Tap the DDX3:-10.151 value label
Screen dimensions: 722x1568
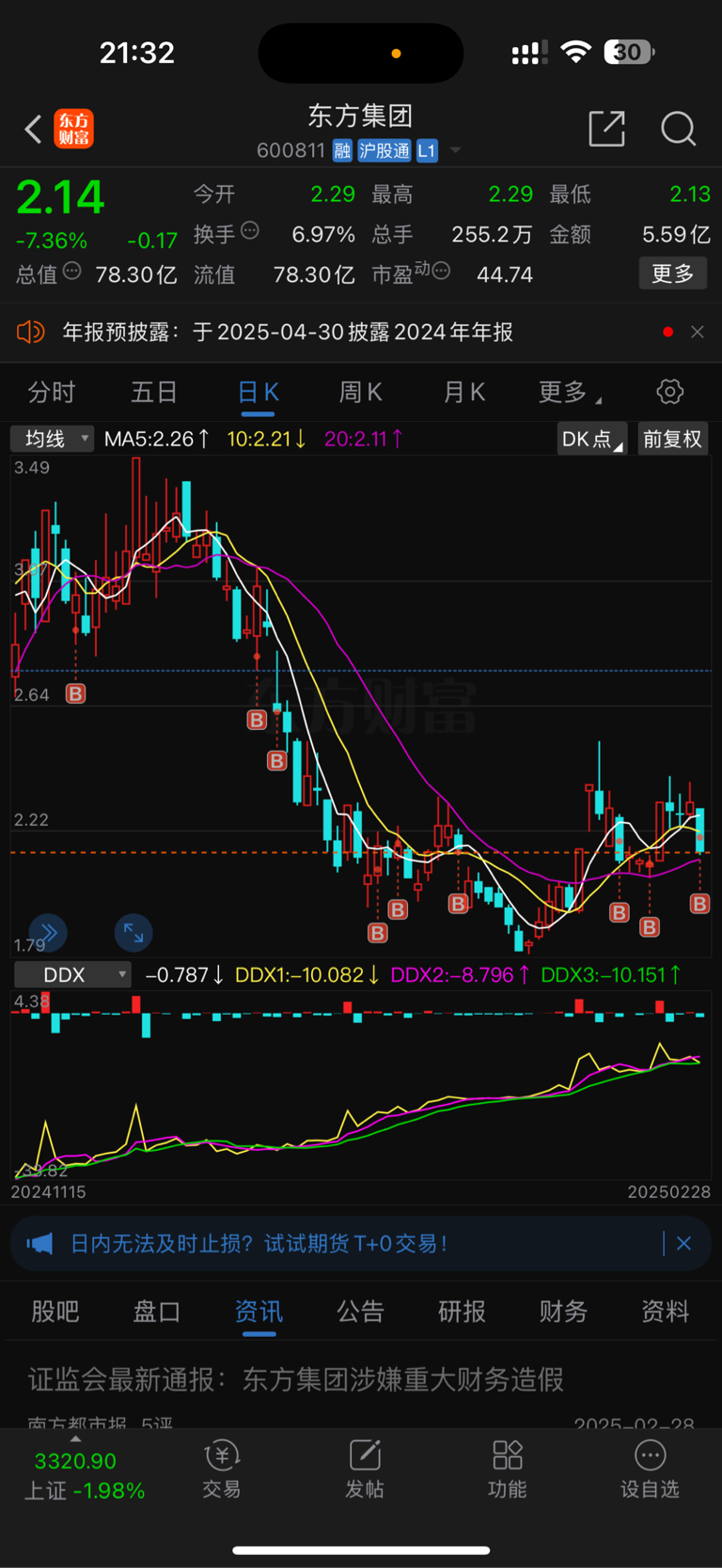(x=612, y=975)
